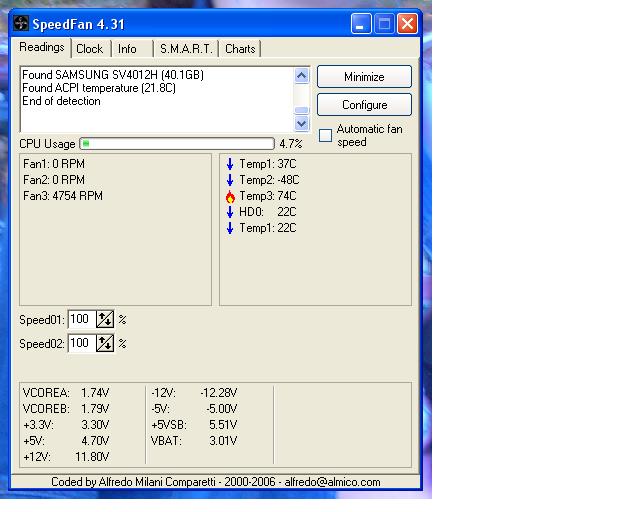Open the Configure dialog button
The image size is (640, 512).
click(x=364, y=105)
